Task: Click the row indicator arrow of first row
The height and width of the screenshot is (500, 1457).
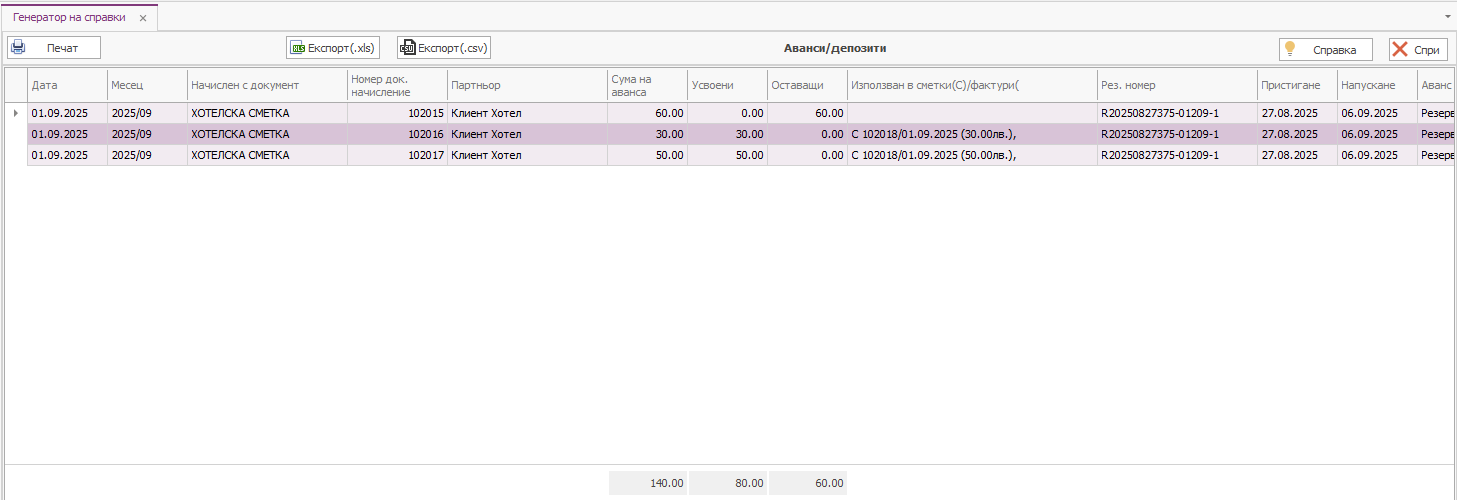Action: [x=15, y=113]
